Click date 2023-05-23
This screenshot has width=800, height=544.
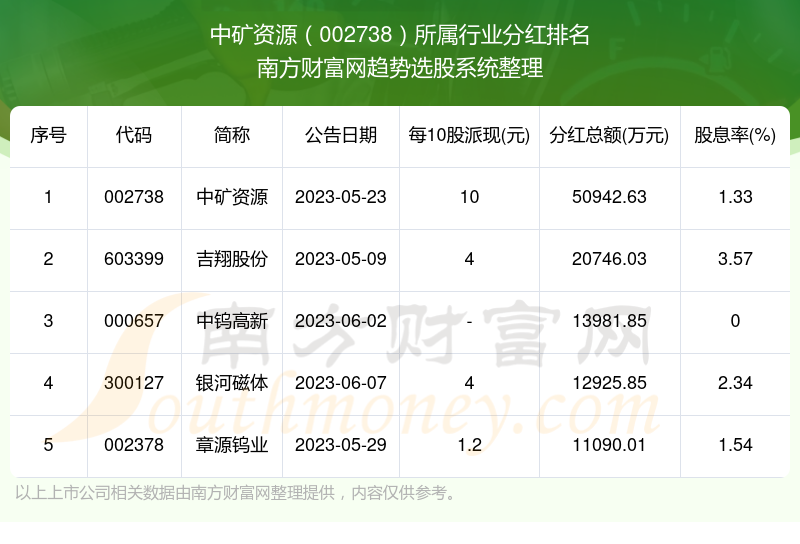click(341, 197)
